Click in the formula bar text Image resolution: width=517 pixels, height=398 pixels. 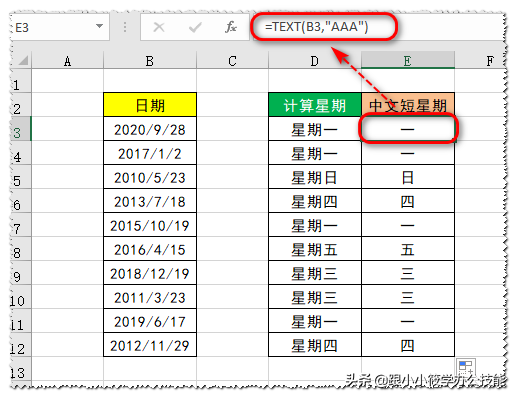pyautogui.click(x=317, y=27)
